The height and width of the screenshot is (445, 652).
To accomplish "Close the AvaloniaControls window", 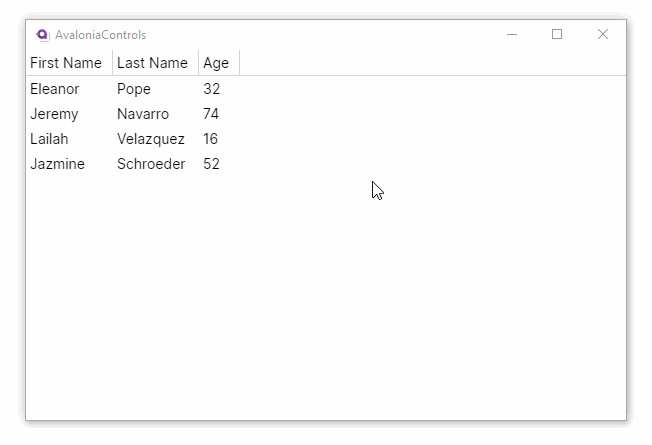I will point(603,34).
